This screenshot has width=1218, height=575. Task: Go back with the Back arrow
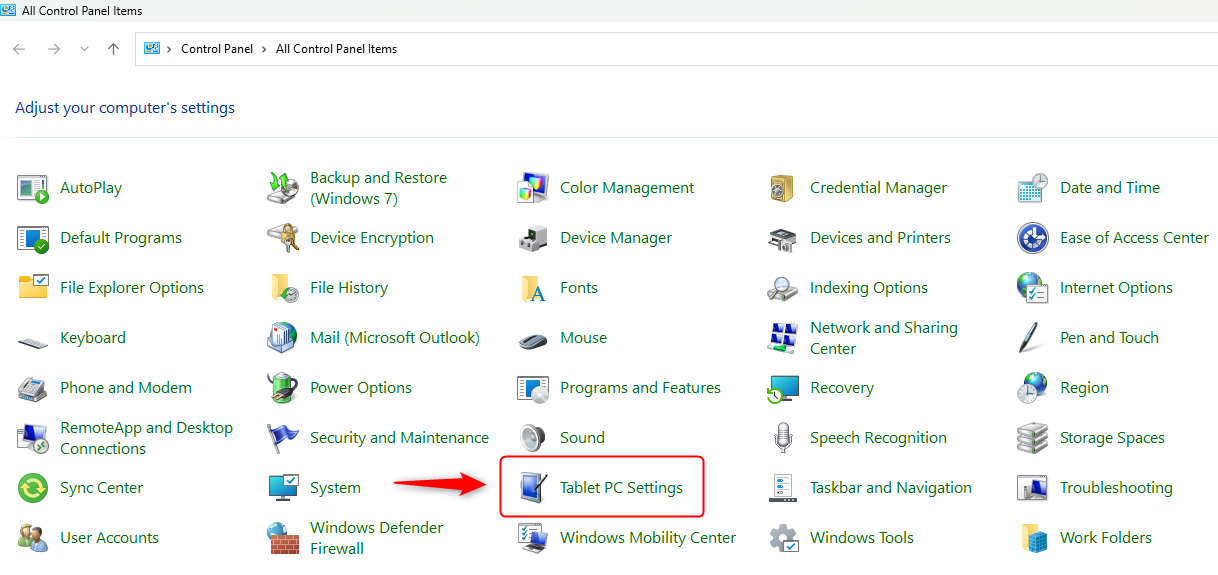[x=19, y=49]
